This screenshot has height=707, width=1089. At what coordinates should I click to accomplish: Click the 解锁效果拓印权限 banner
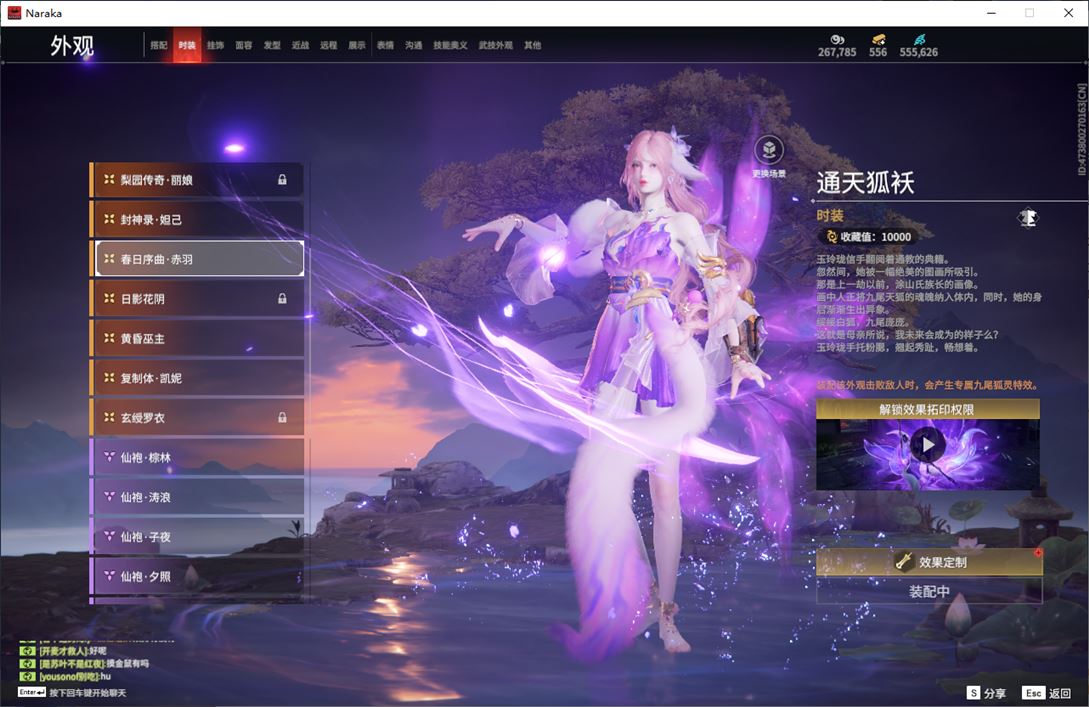click(x=928, y=409)
